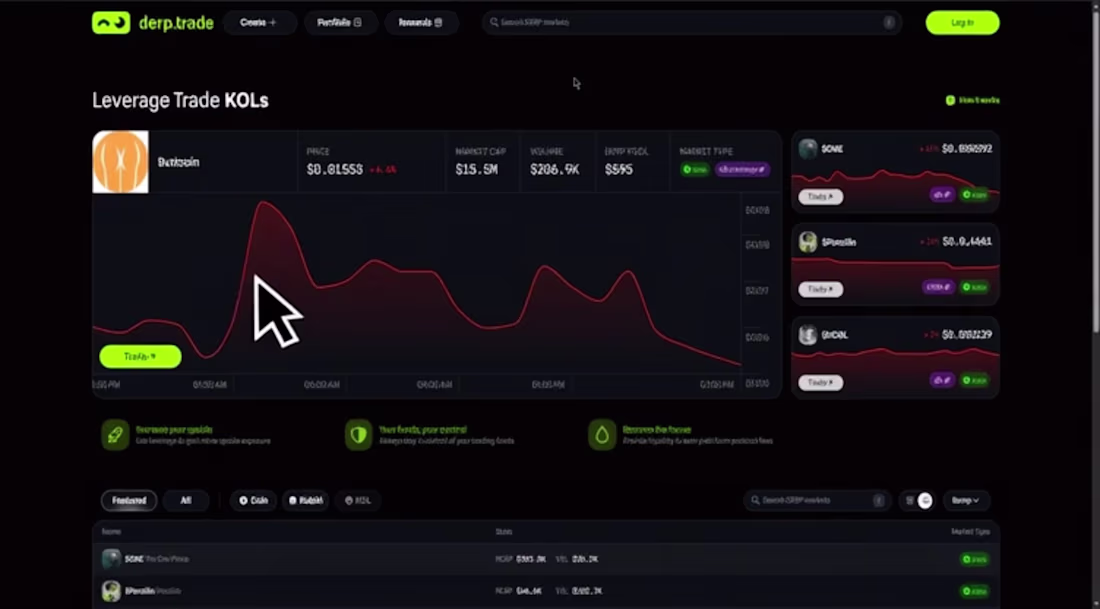This screenshot has width=1100, height=609.
Task: Click the market list search field
Action: pyautogui.click(x=817, y=500)
